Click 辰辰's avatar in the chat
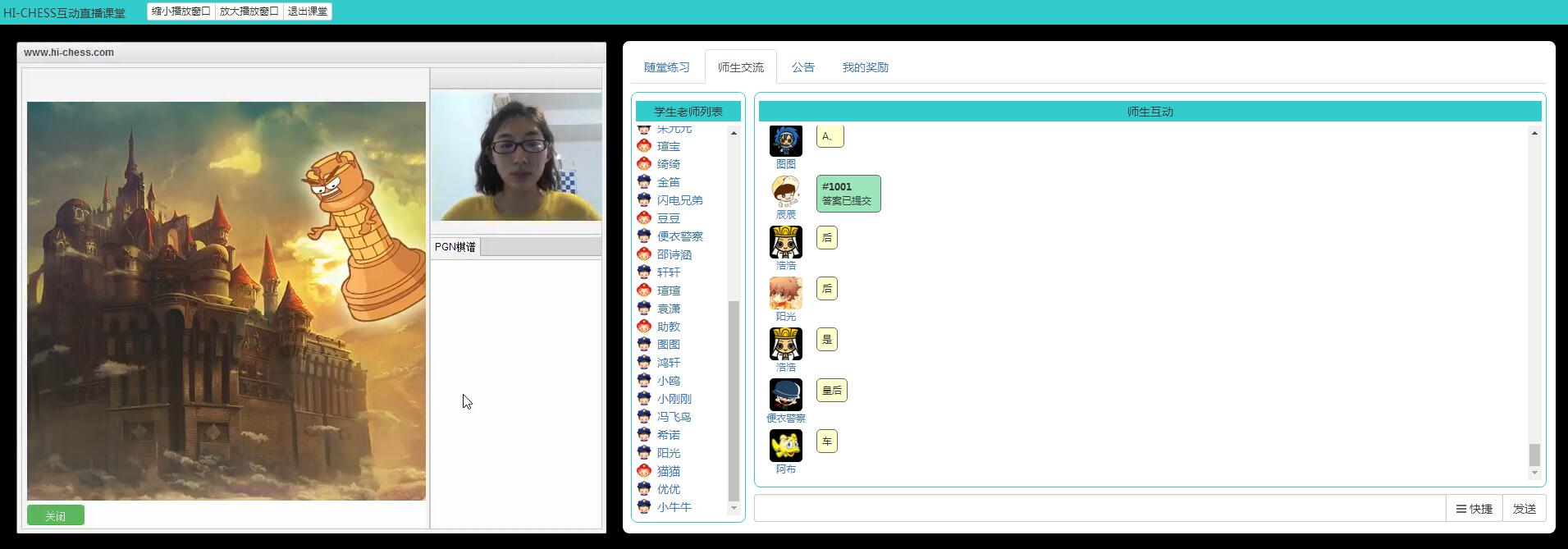Viewport: 1568px width, 549px height. click(x=786, y=191)
